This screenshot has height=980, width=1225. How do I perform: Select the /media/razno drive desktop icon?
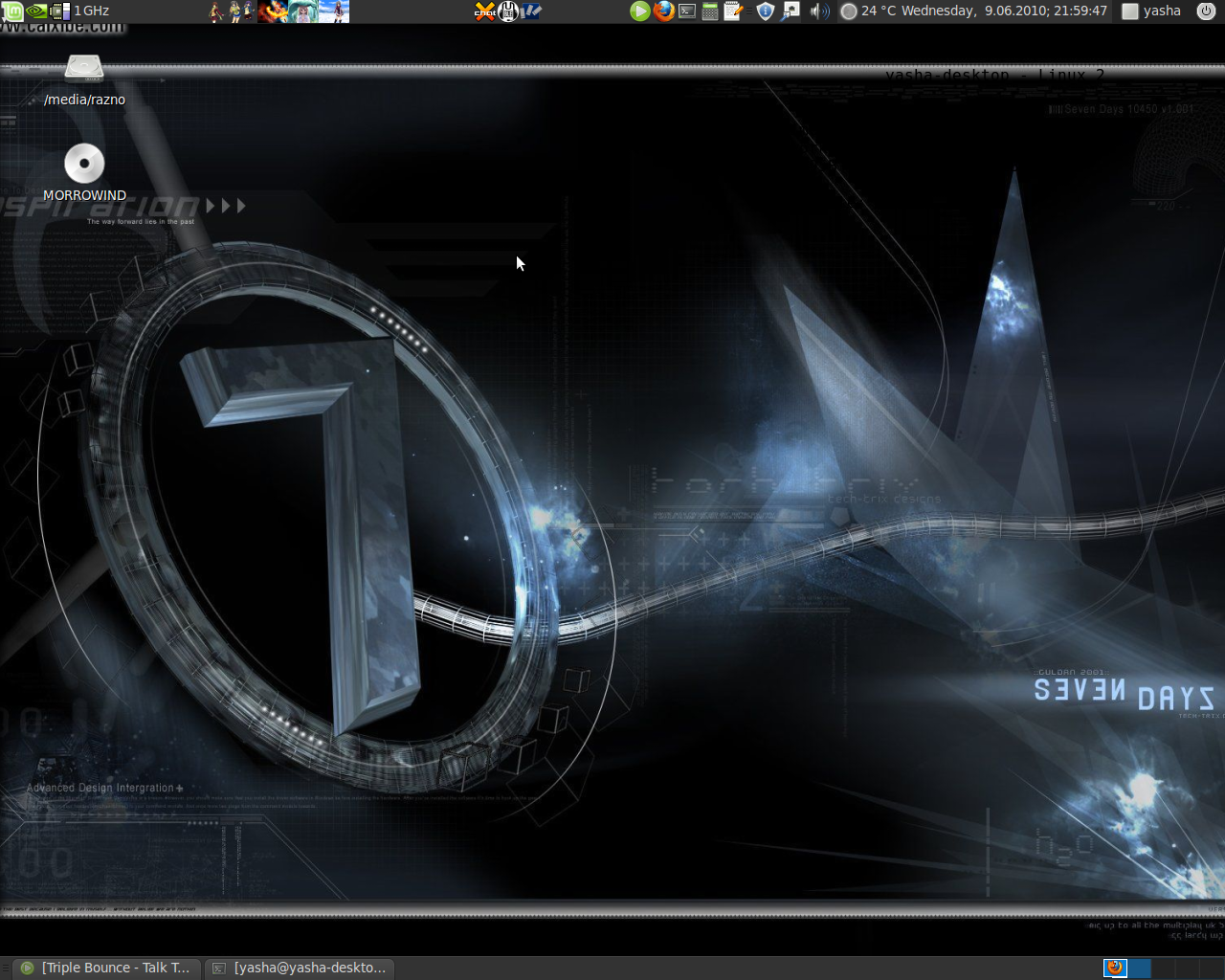[x=84, y=72]
